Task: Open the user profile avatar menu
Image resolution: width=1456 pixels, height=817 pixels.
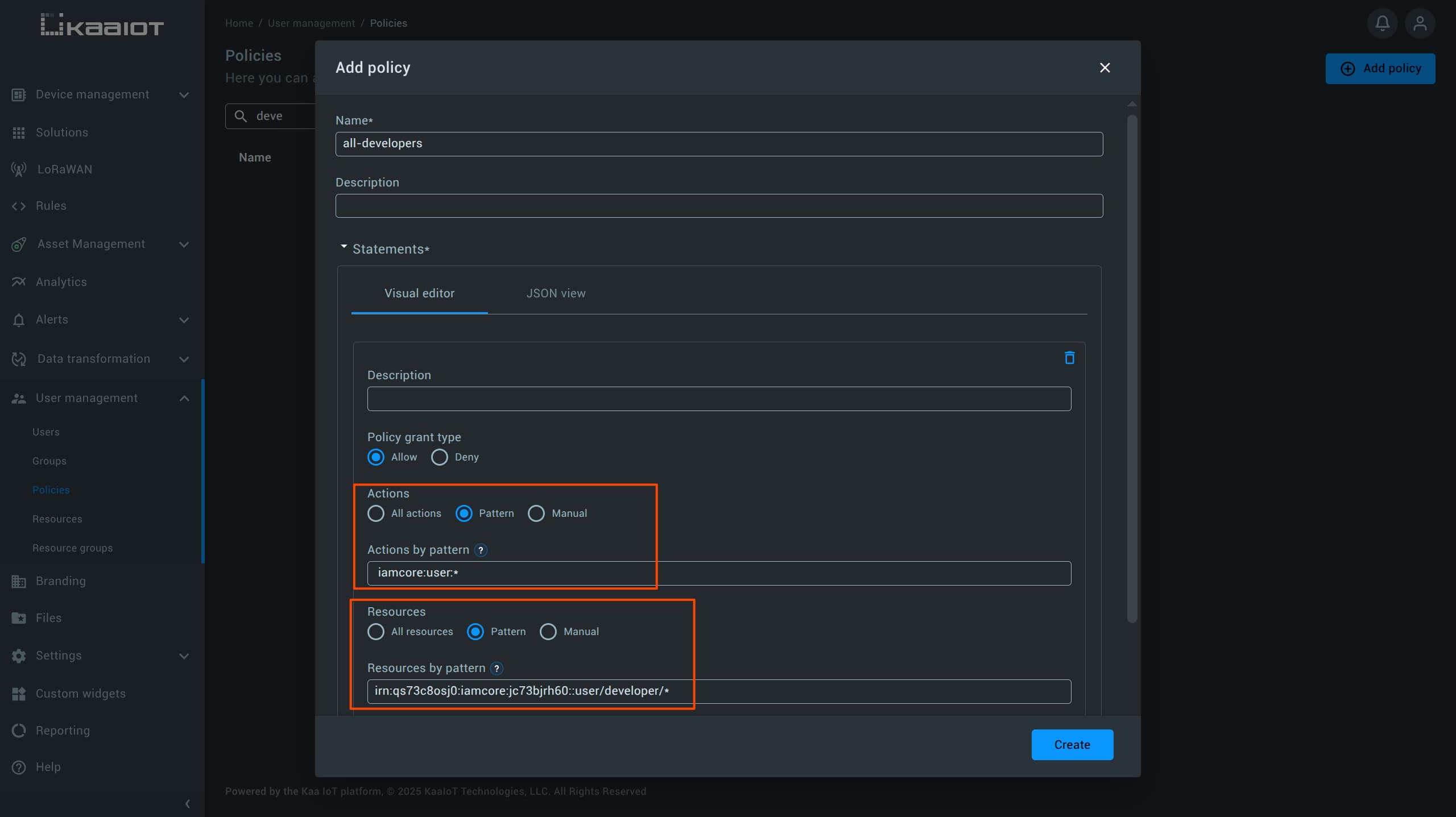Action: (x=1420, y=23)
